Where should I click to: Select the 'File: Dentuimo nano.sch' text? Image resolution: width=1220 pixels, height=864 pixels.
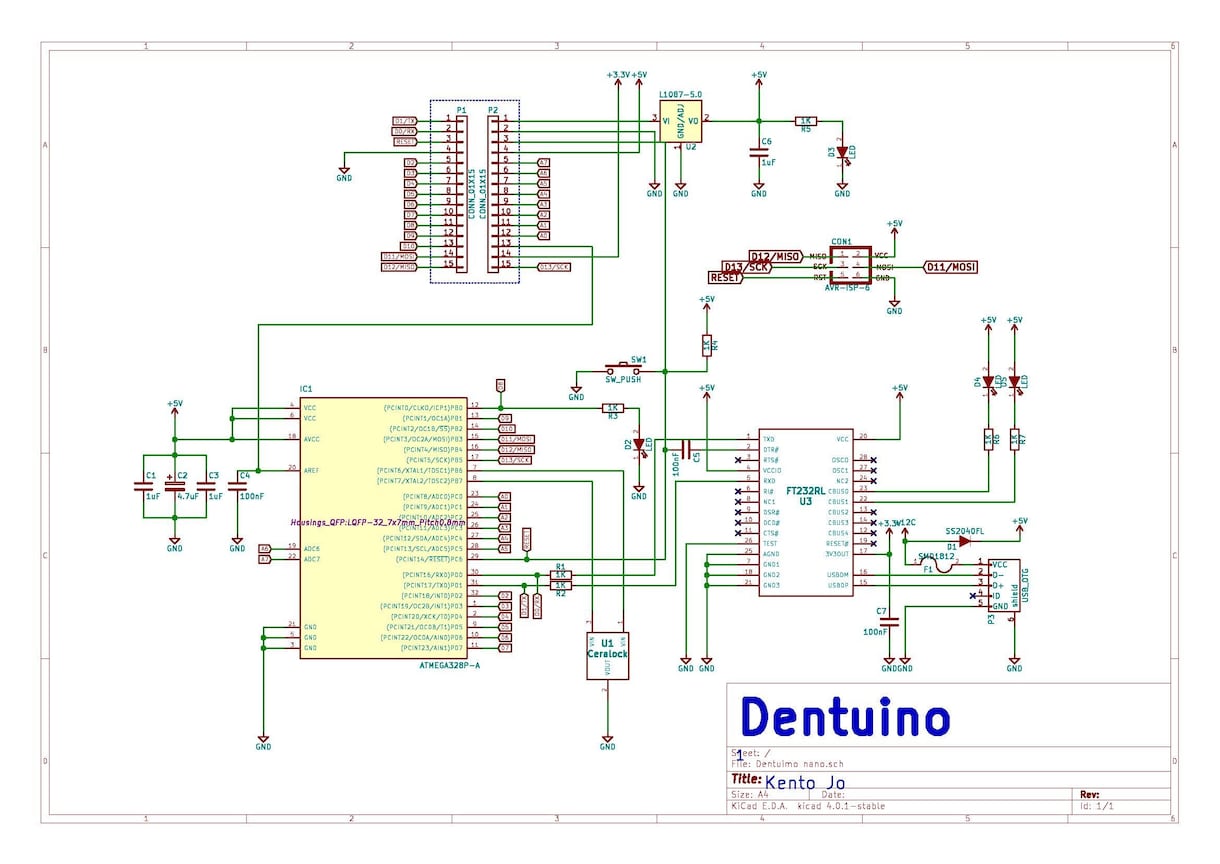(x=788, y=763)
